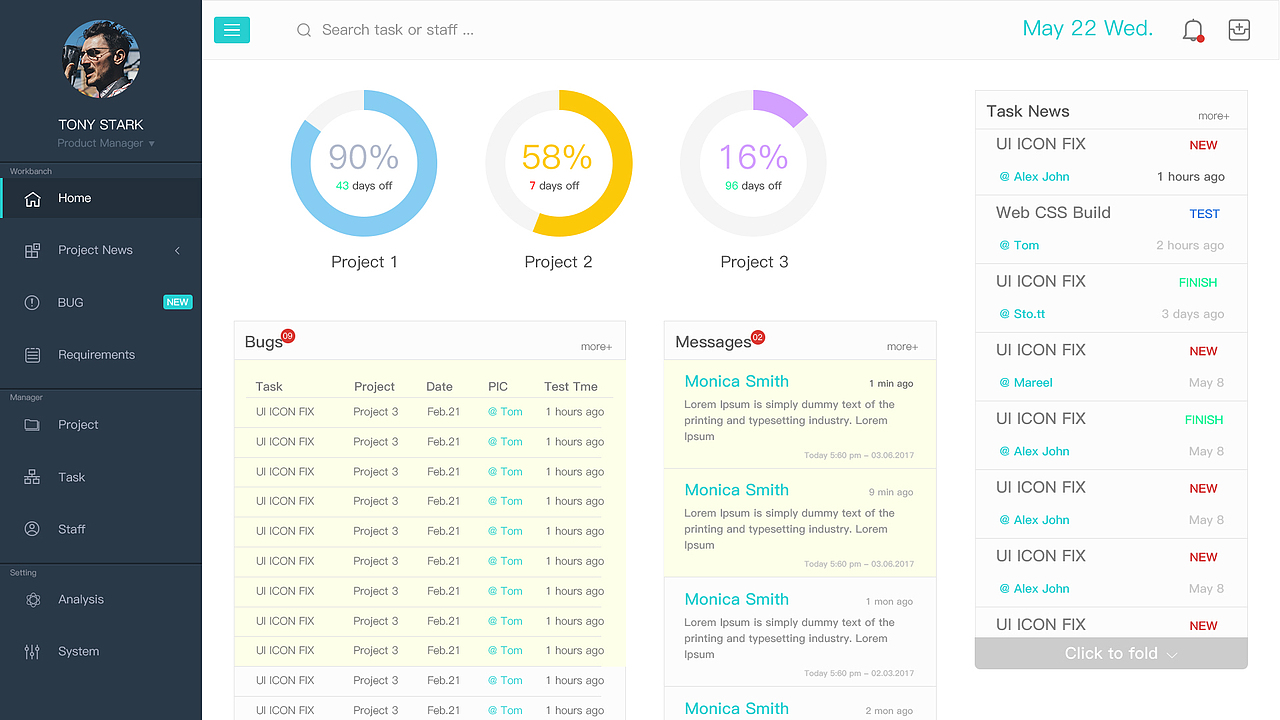This screenshot has height=720, width=1280.
Task: Click the search magnifier icon
Action: tap(304, 30)
